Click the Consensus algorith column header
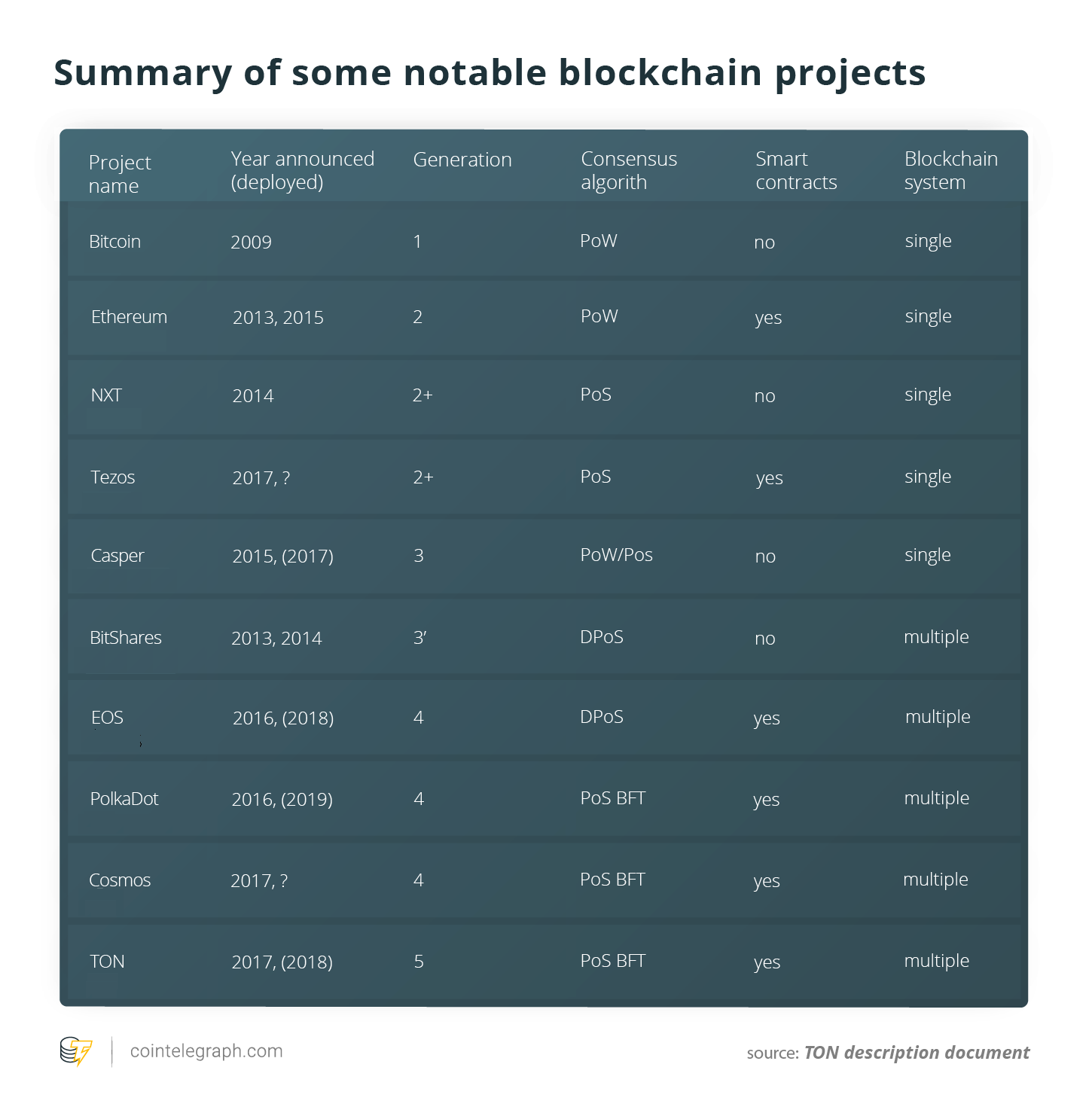 tap(629, 170)
